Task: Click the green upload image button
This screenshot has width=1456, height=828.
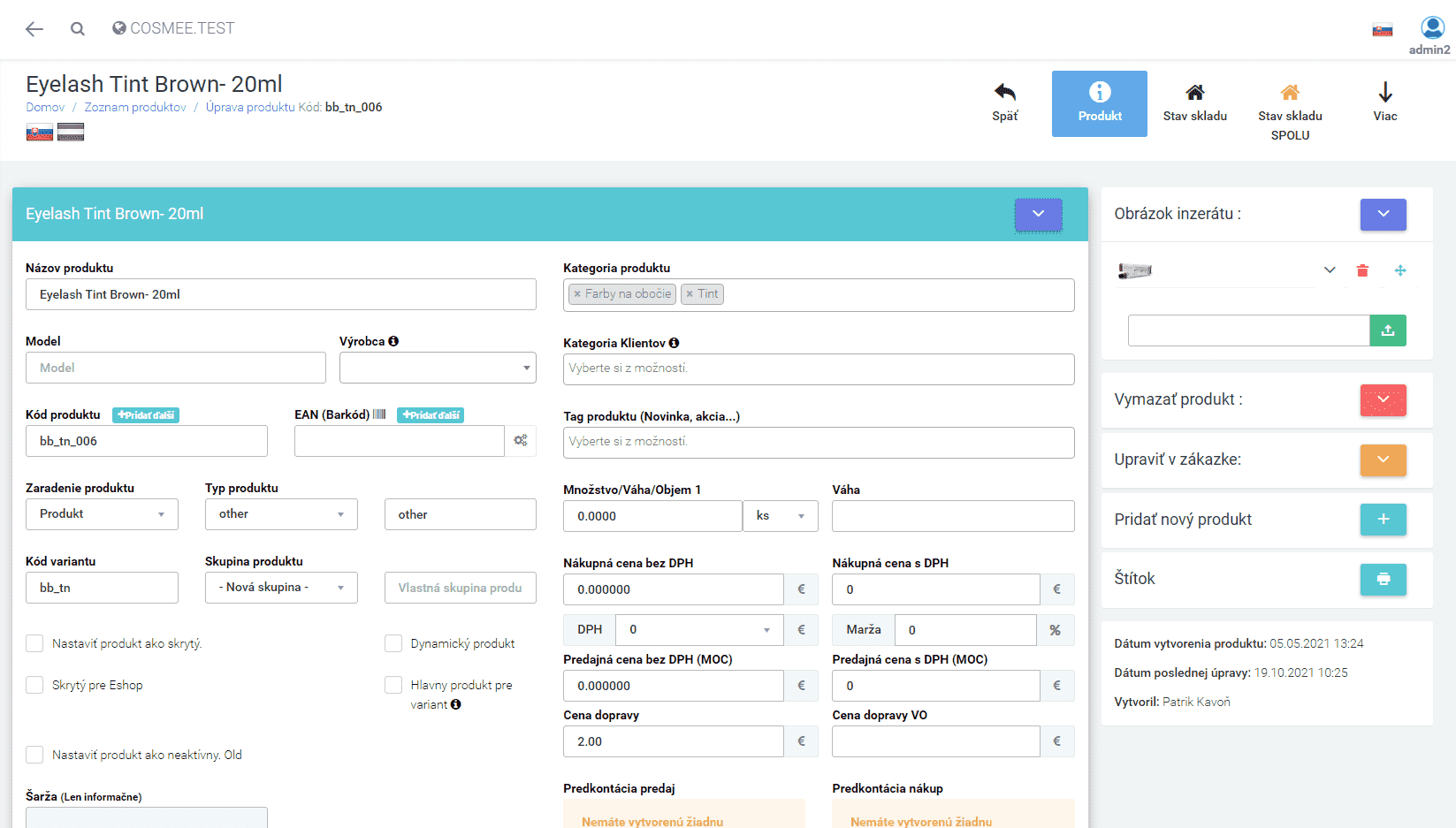Action: pos(1387,330)
